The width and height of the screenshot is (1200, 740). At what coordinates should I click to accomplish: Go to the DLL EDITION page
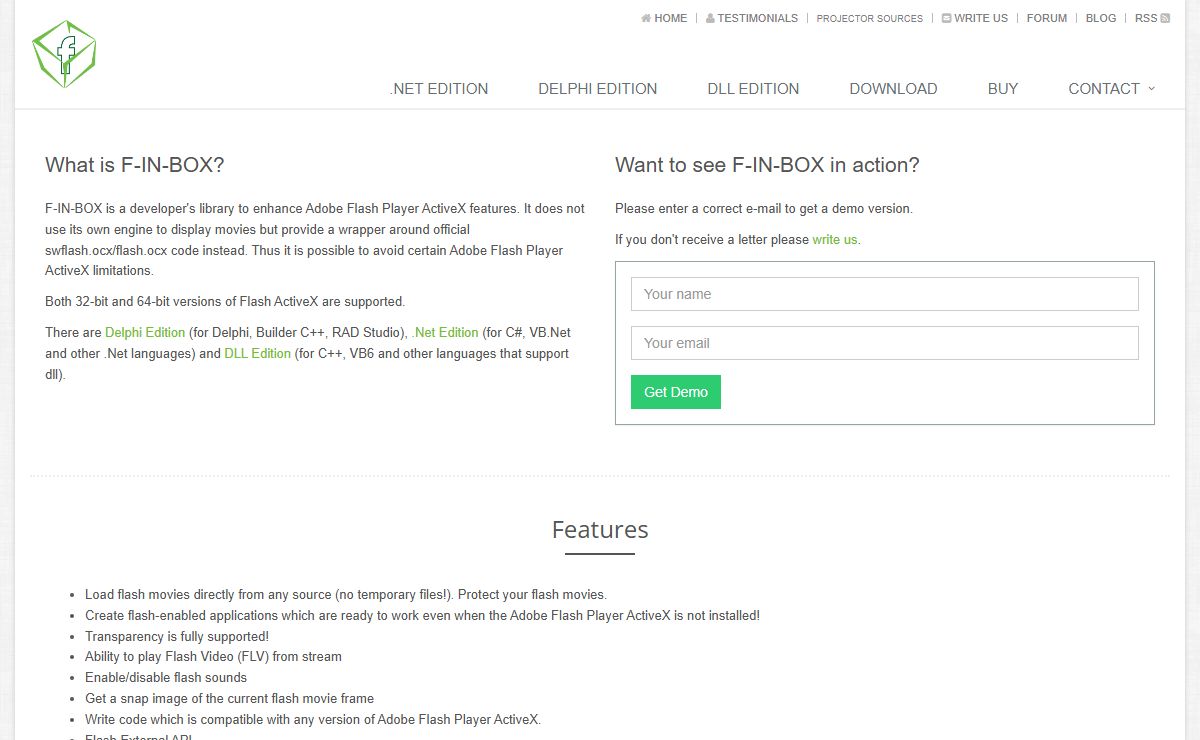pos(753,88)
